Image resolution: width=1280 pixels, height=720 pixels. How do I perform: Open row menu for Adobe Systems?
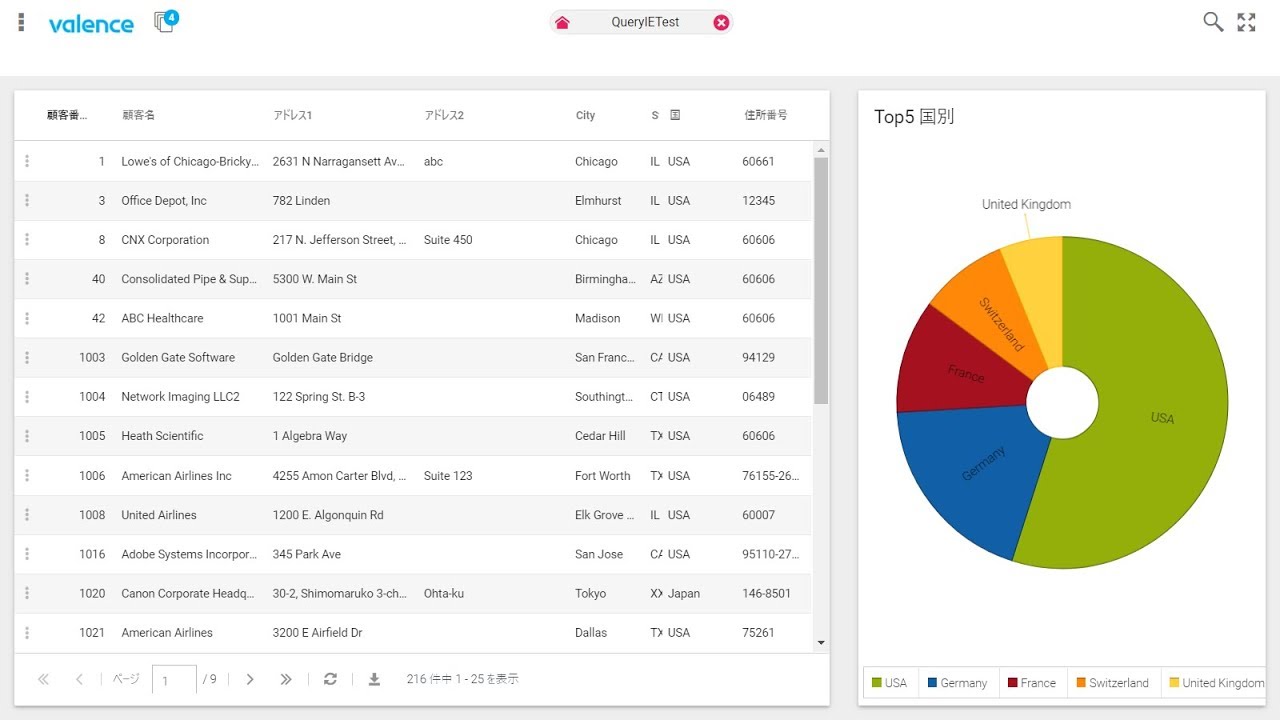[27, 554]
